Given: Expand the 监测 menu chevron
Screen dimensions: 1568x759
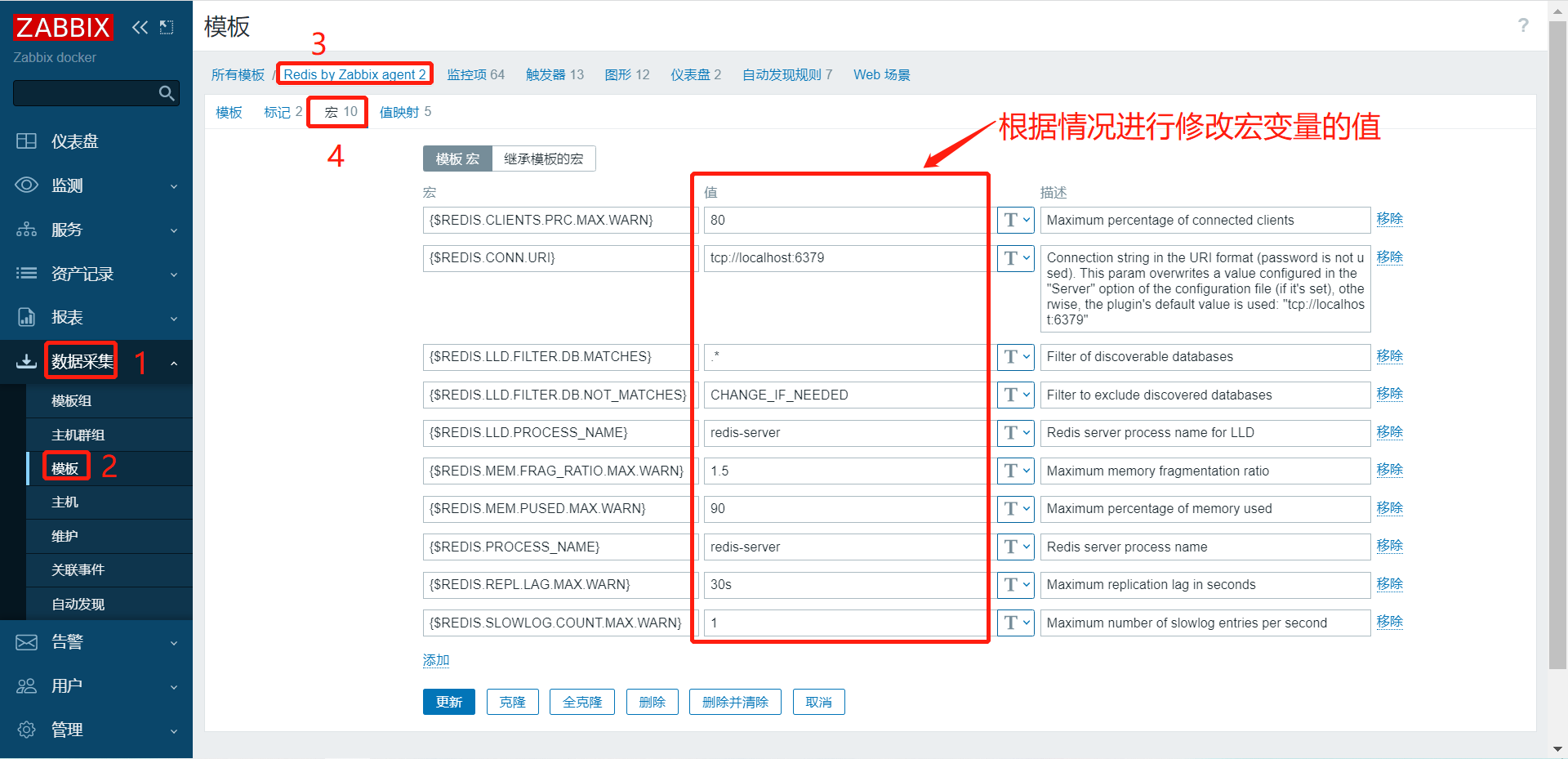Looking at the screenshot, I should click(174, 186).
